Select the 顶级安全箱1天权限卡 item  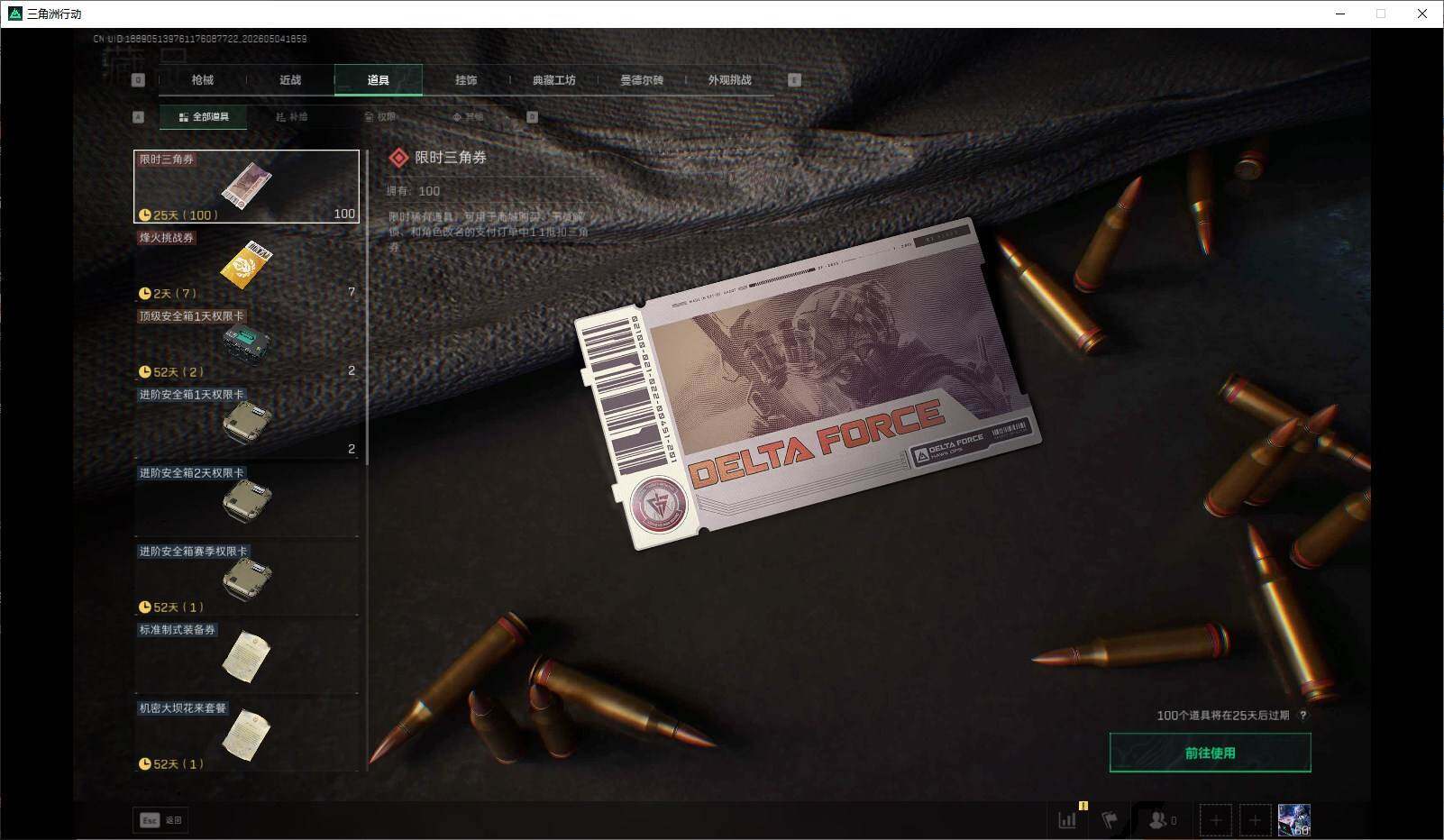point(246,343)
